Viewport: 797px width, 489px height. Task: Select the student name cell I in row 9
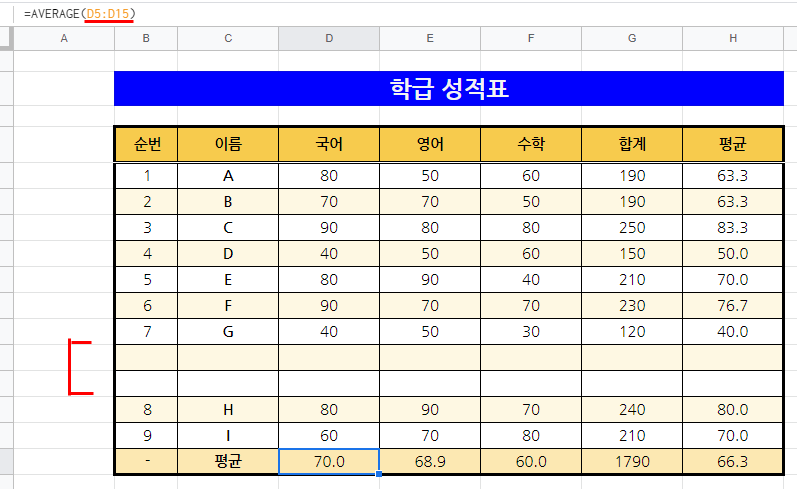click(x=228, y=436)
